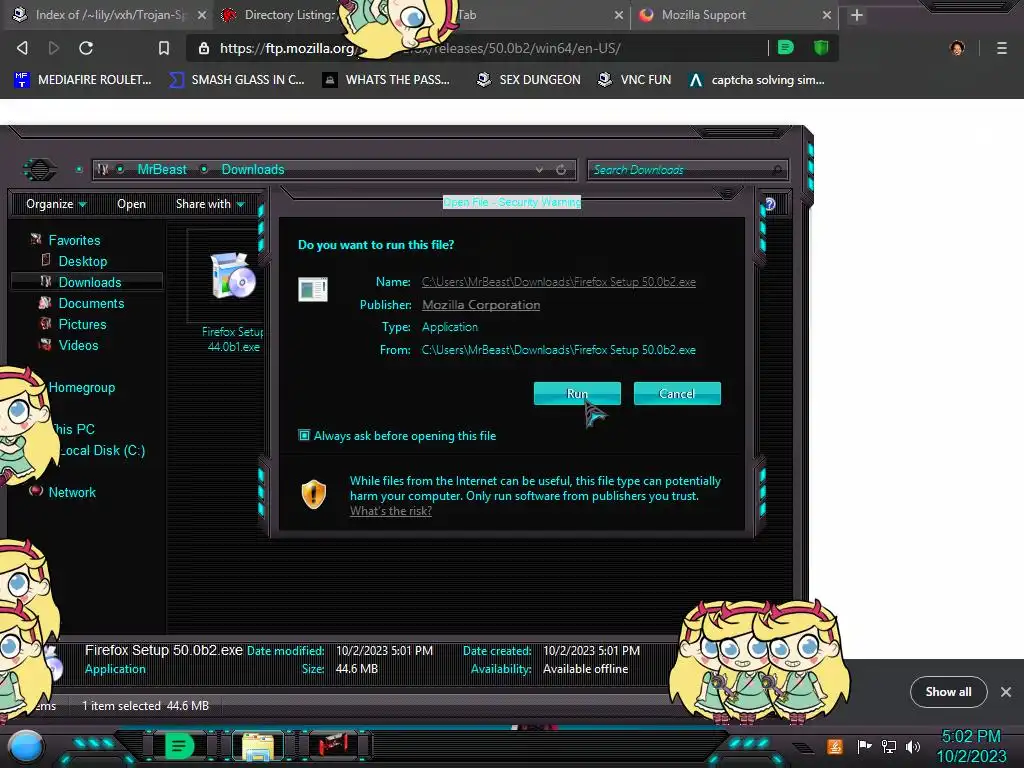Select the Firefox Setup 44.0b1.exe file icon
This screenshot has height=768, width=1024.
tap(232, 276)
